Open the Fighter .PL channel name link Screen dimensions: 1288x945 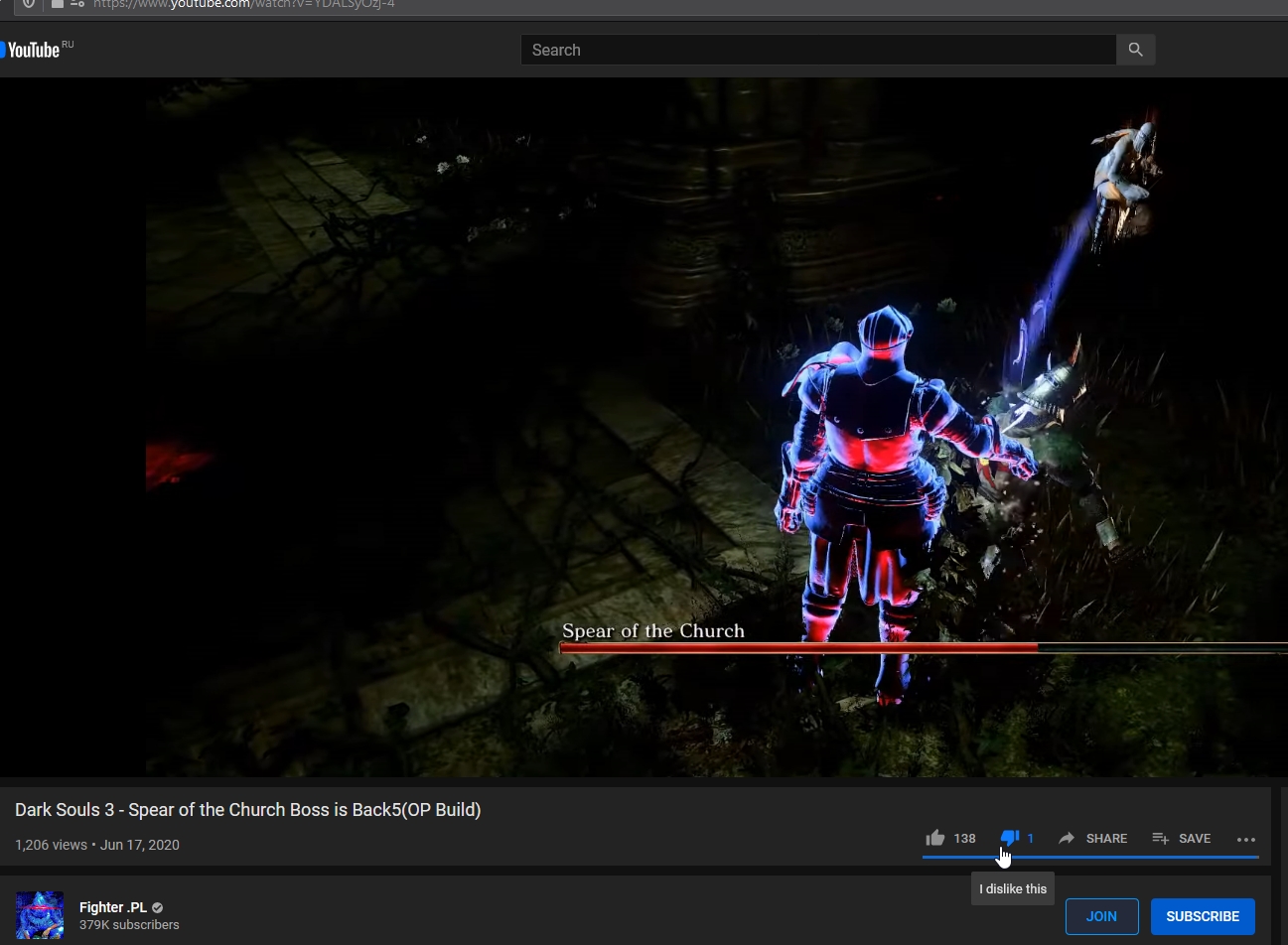113,907
